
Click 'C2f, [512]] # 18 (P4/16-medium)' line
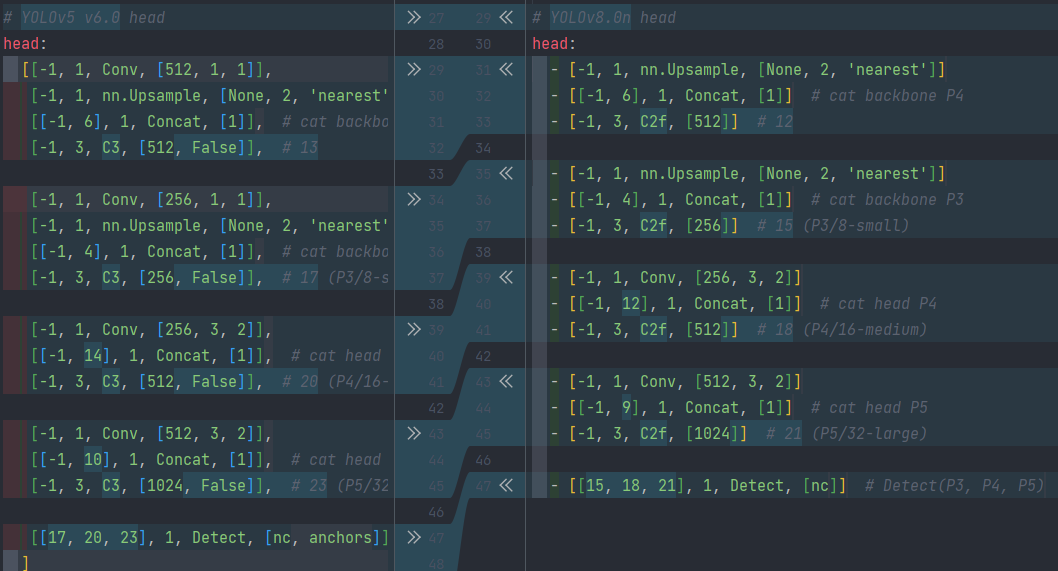click(x=739, y=329)
